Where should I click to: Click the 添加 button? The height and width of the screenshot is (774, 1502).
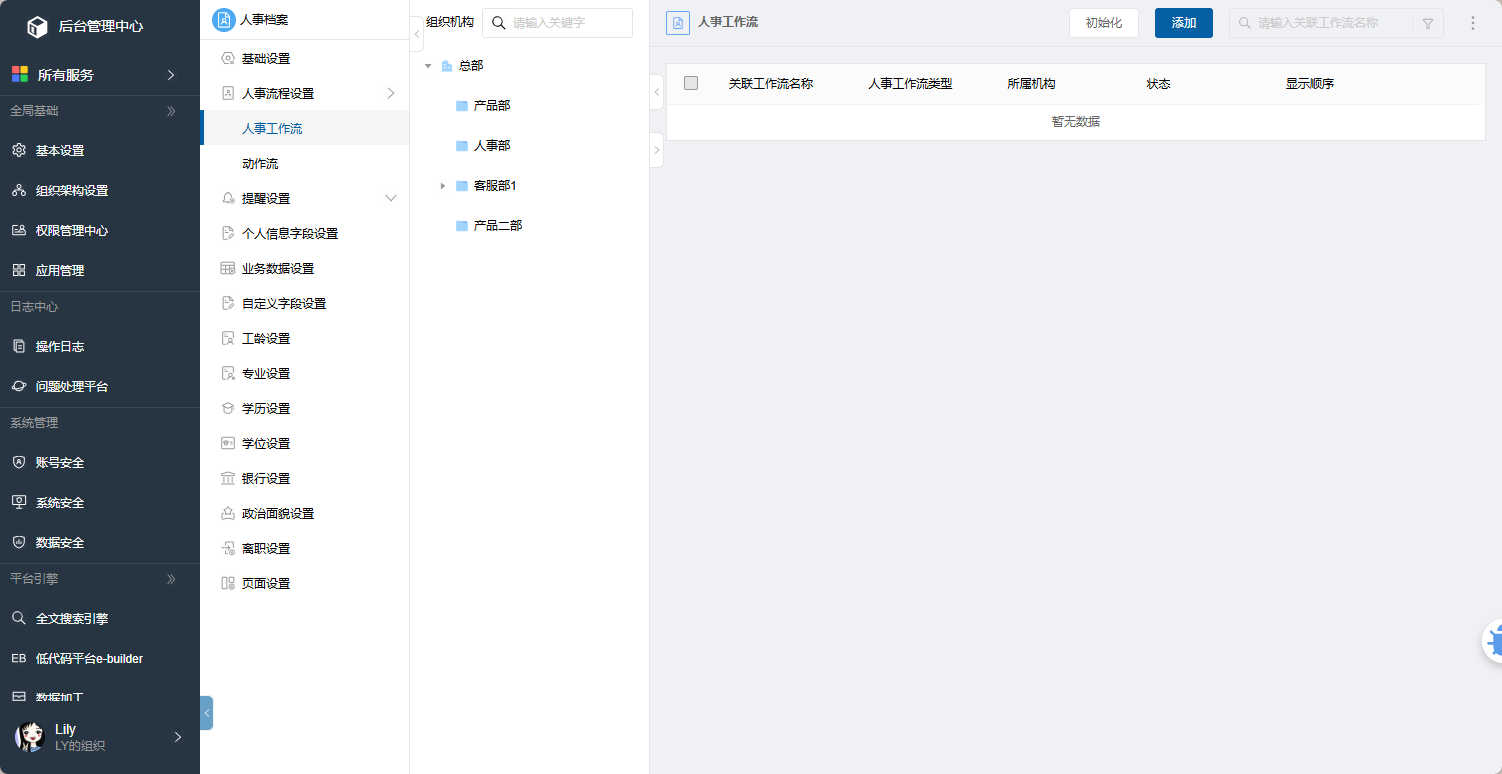(1183, 23)
